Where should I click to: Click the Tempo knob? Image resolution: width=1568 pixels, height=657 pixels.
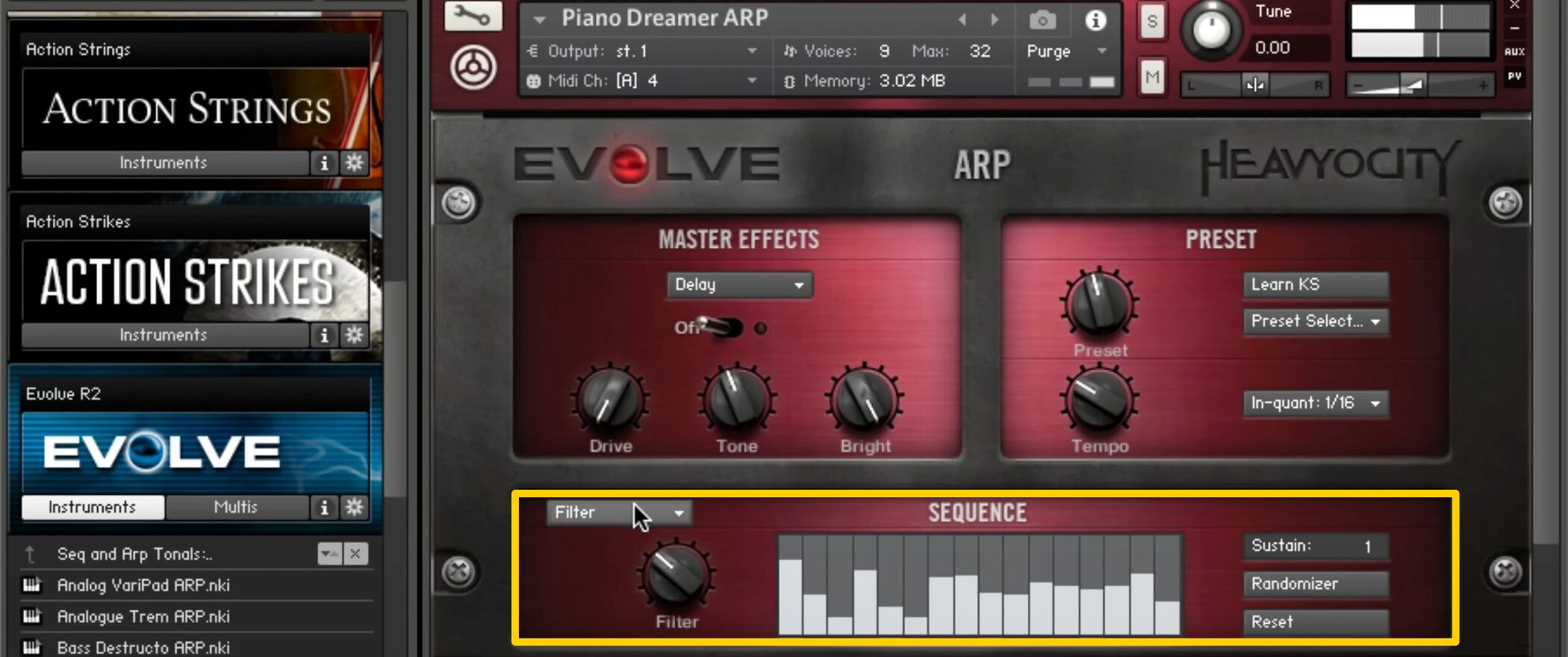click(x=1099, y=401)
